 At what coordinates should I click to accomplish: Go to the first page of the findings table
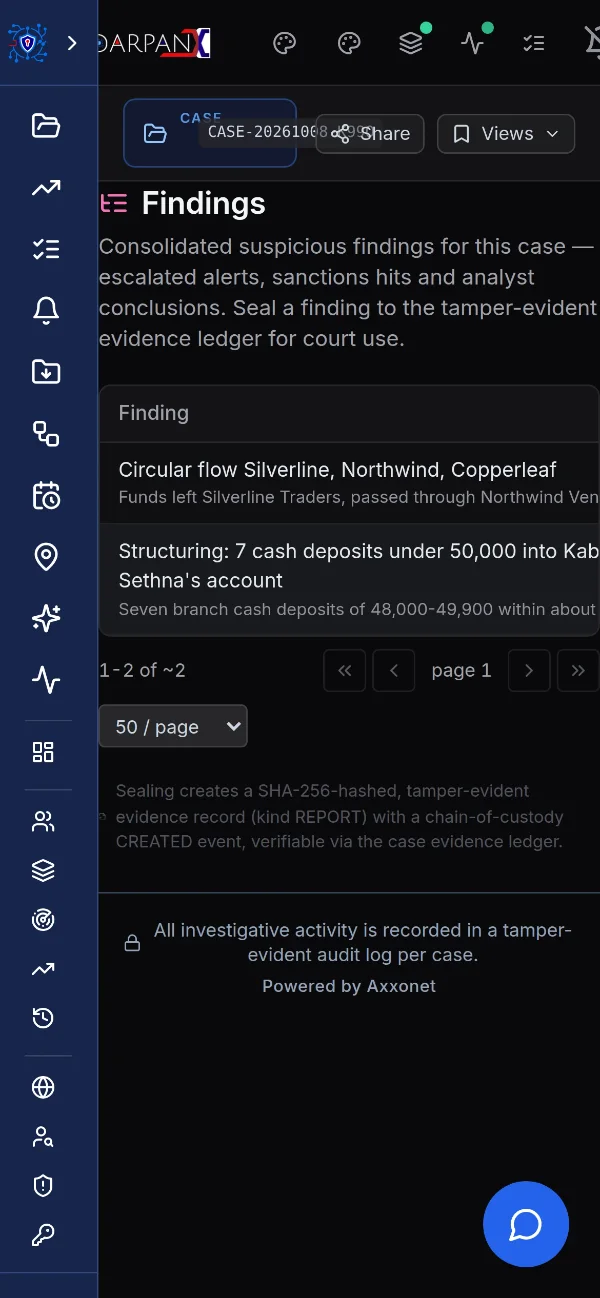[345, 671]
